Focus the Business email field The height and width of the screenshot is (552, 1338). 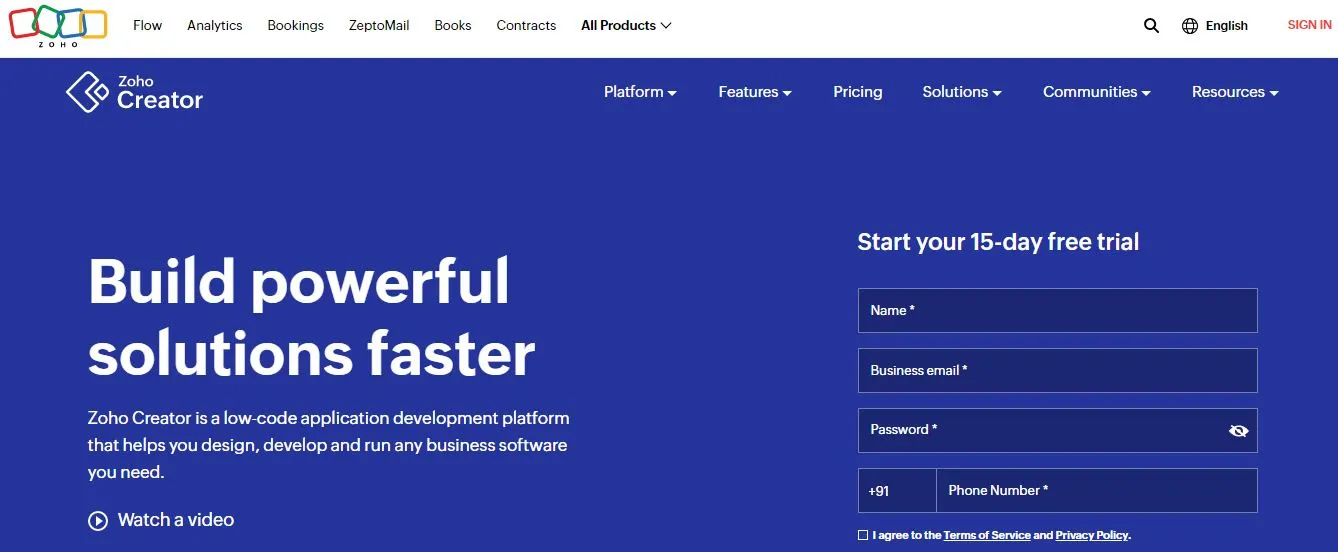1057,370
